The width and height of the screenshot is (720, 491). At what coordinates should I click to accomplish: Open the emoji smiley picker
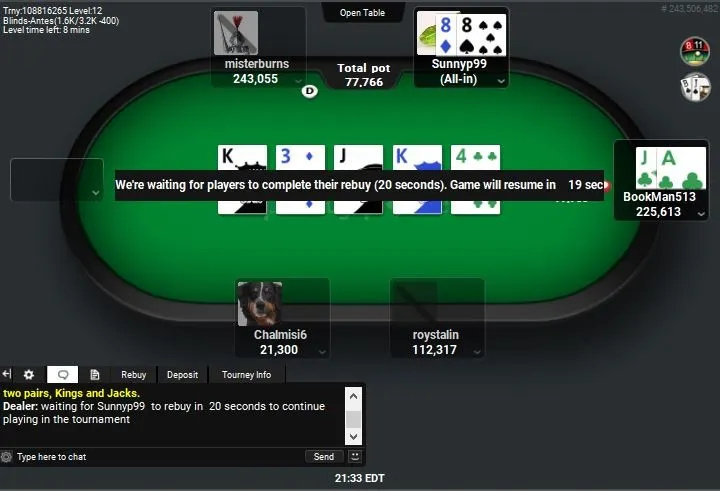tap(355, 457)
